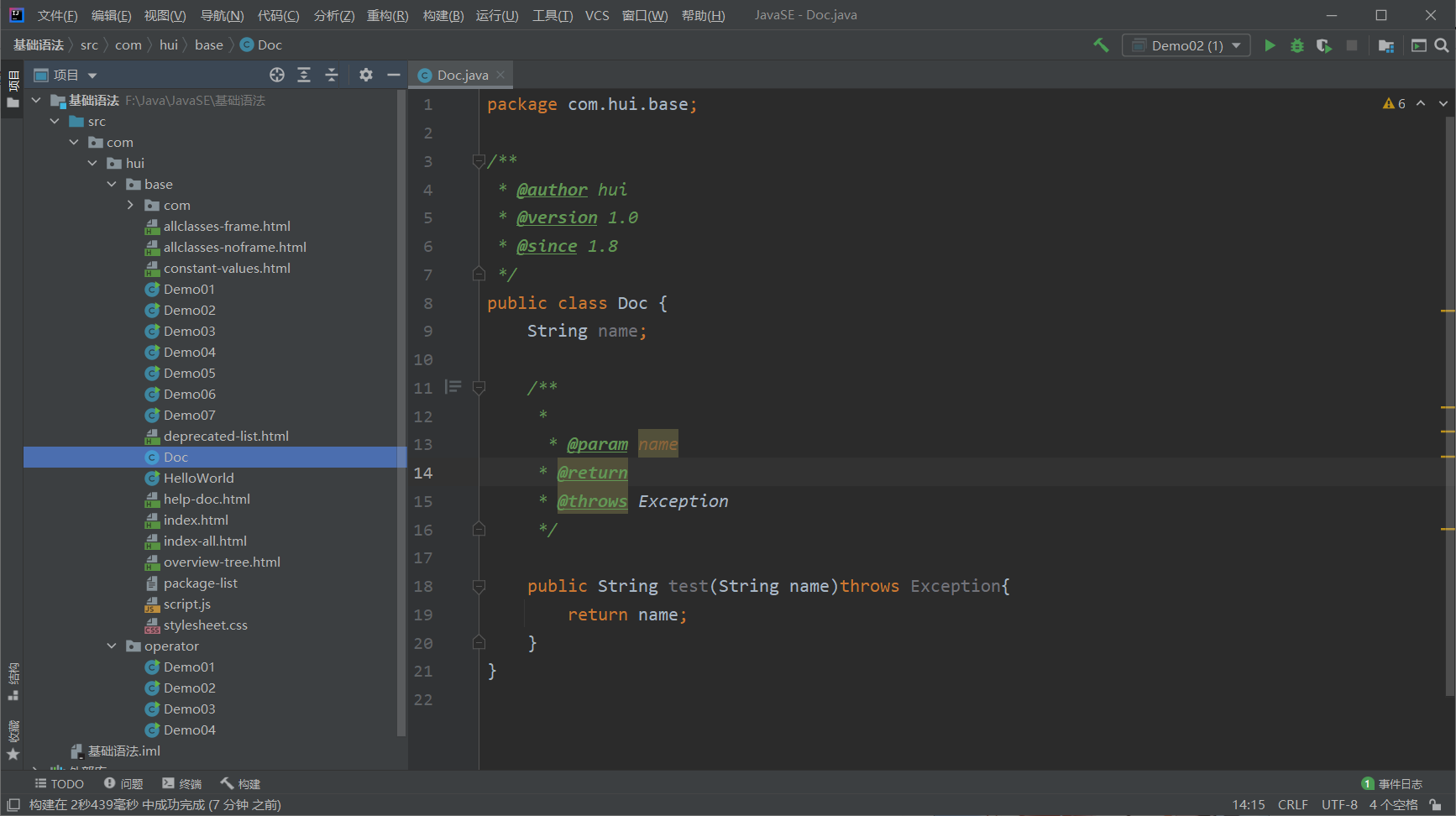This screenshot has height=816, width=1456.
Task: Click the 14:15 cursor position indicator
Action: pyautogui.click(x=1249, y=804)
